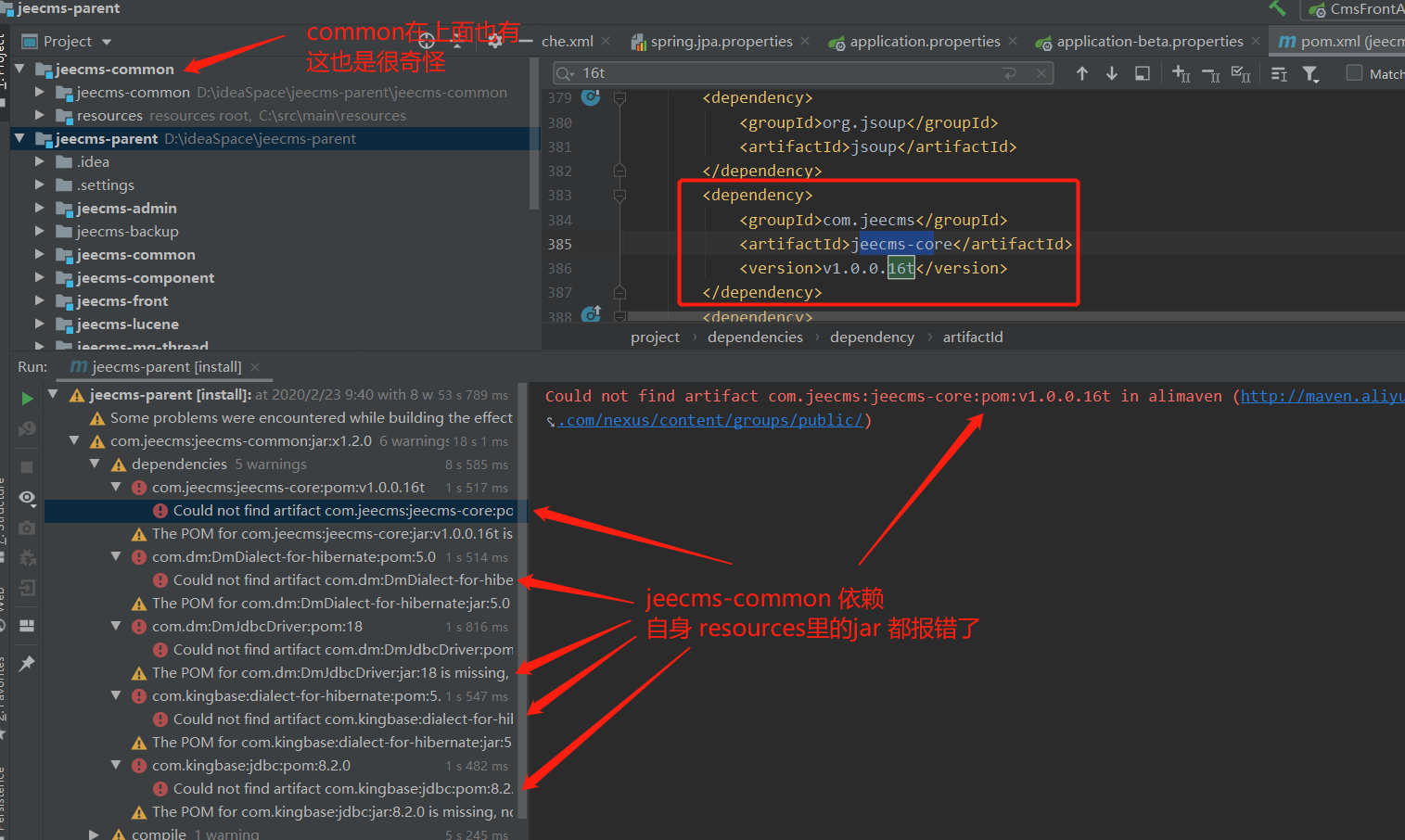Enable the Match Case checkbox
The height and width of the screenshot is (840, 1405).
1354,73
